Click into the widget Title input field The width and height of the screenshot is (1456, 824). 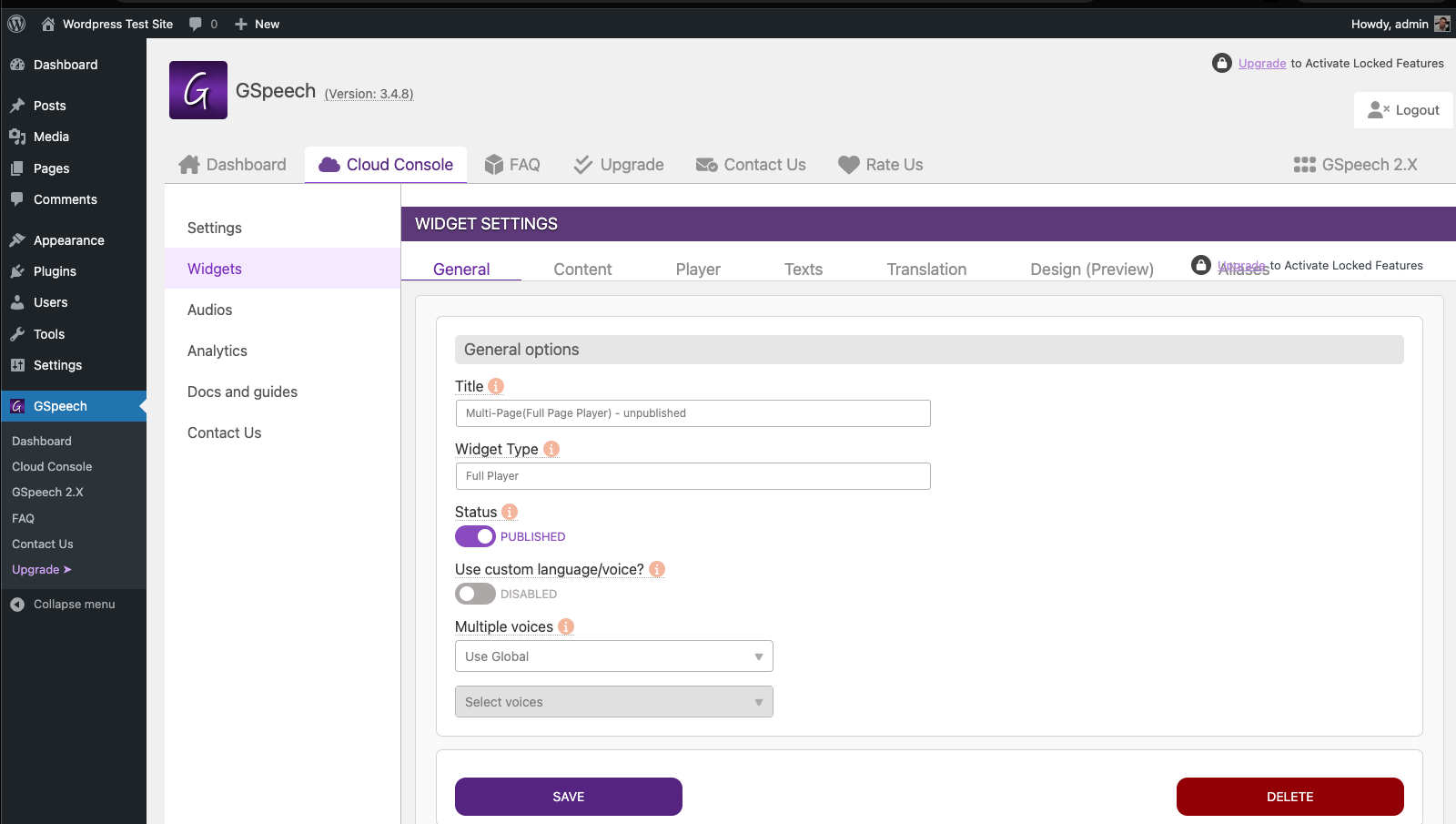693,413
